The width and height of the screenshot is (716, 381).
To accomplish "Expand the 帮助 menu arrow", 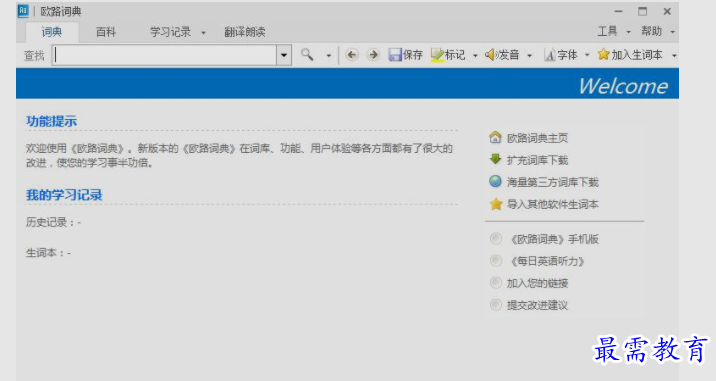I will click(x=672, y=32).
